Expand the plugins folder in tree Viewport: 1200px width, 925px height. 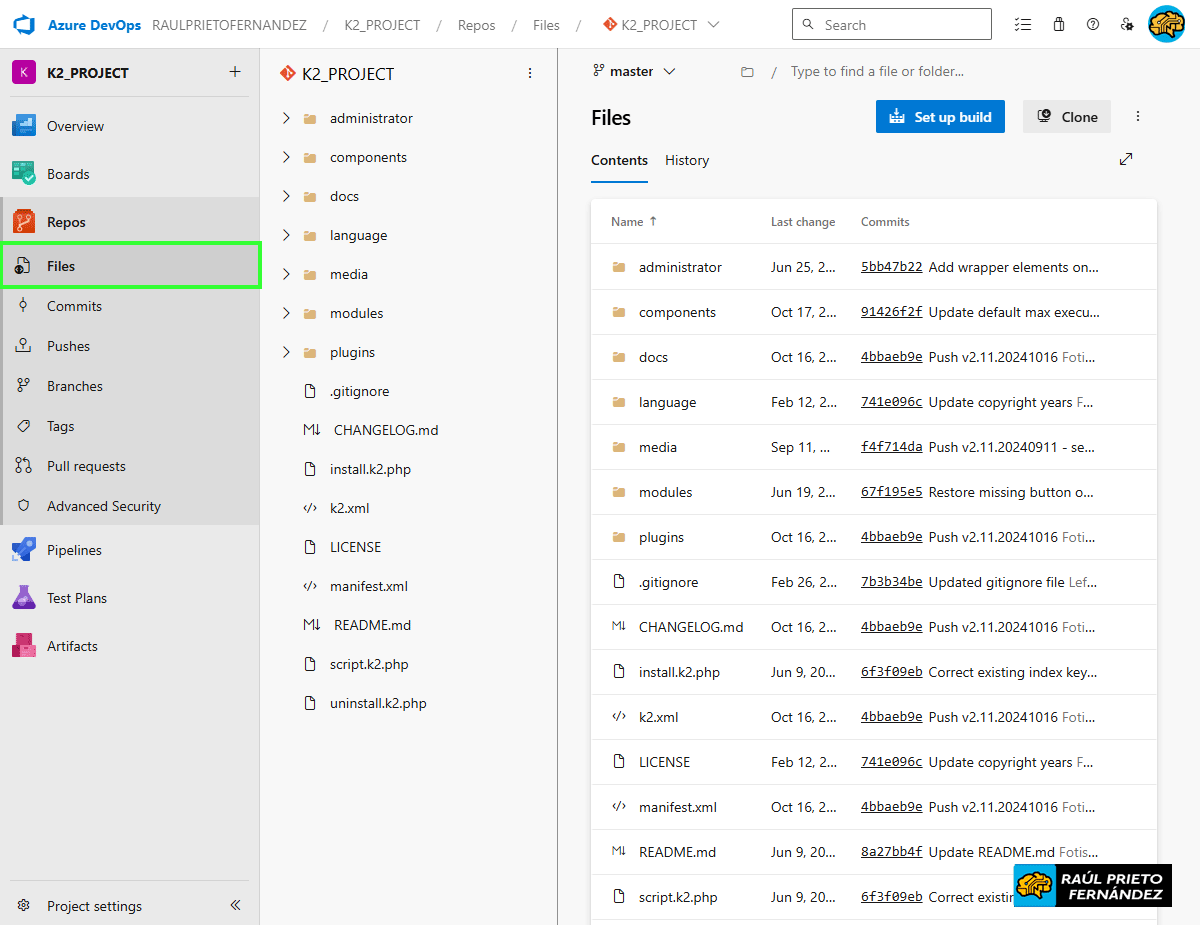pyautogui.click(x=286, y=352)
